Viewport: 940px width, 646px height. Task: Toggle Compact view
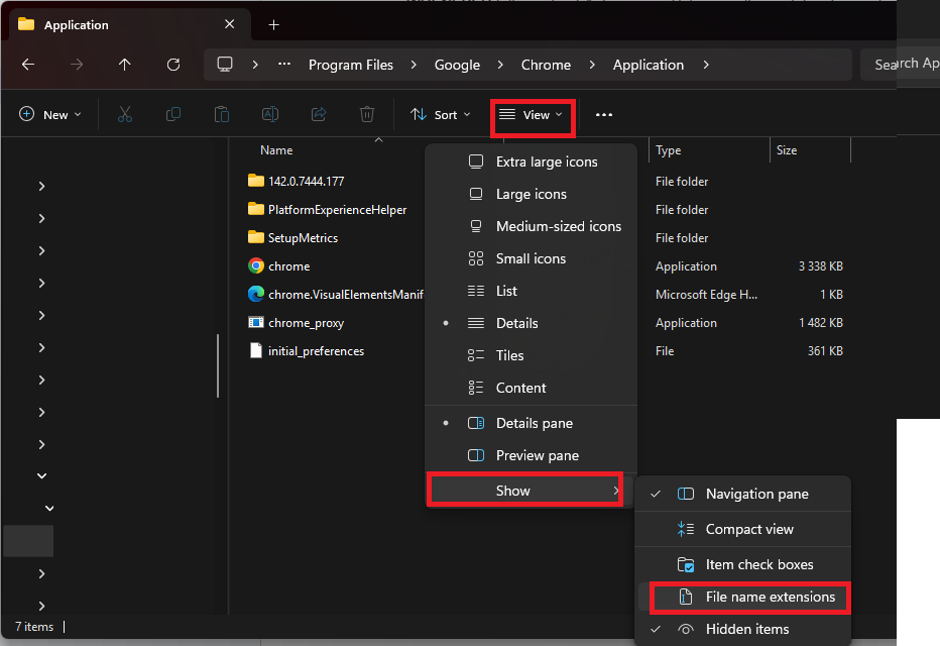click(743, 529)
